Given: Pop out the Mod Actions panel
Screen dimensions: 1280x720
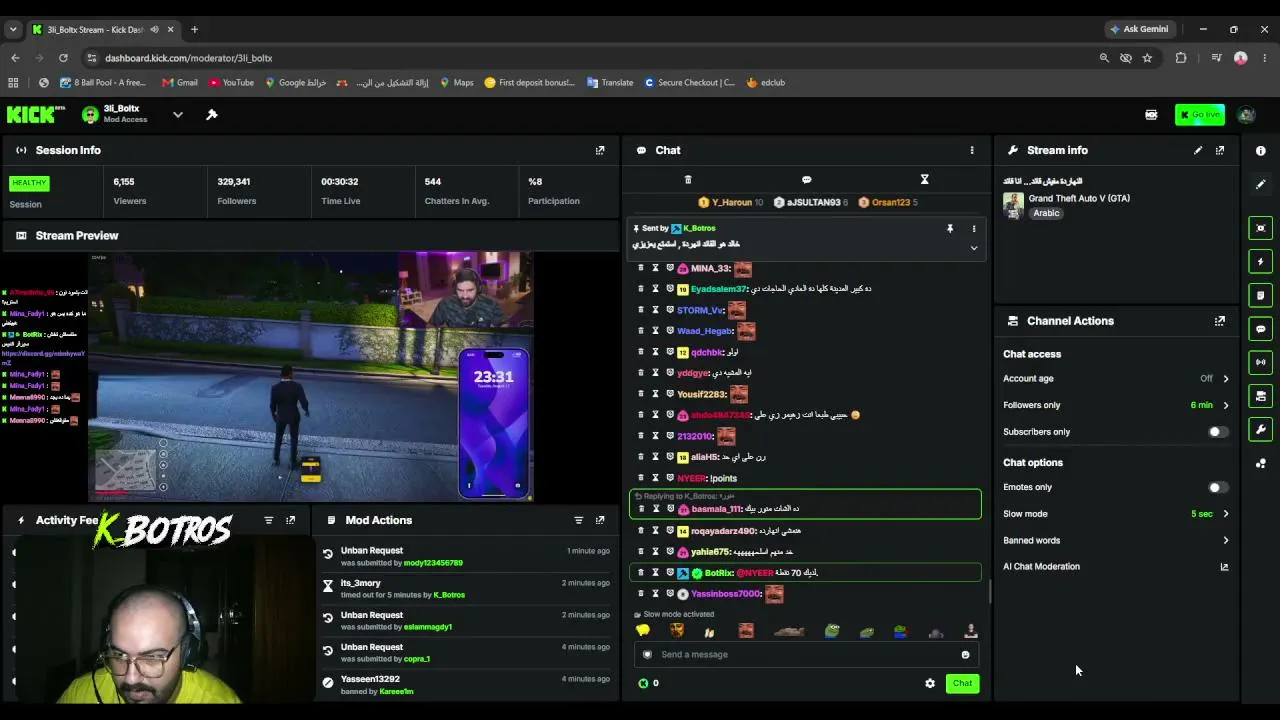Looking at the screenshot, I should [x=600, y=520].
